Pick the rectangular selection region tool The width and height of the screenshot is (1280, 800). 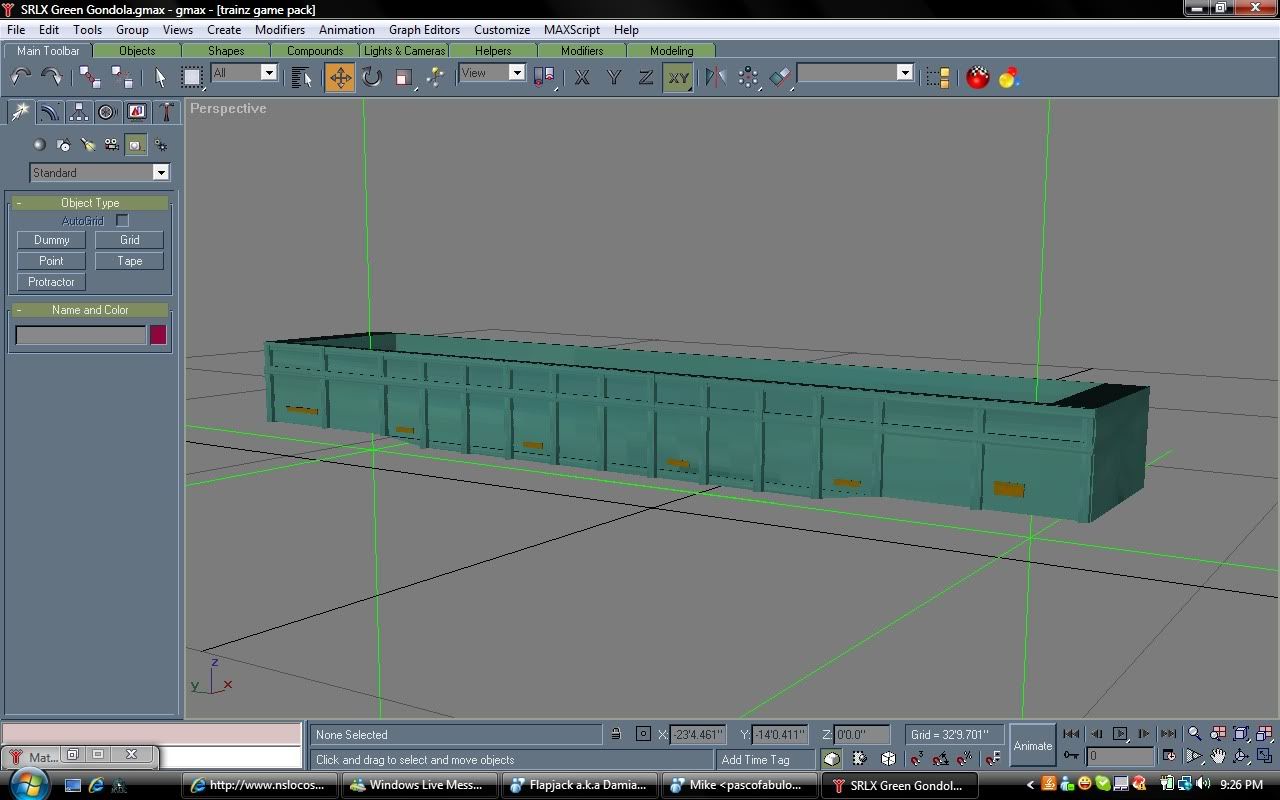[192, 77]
